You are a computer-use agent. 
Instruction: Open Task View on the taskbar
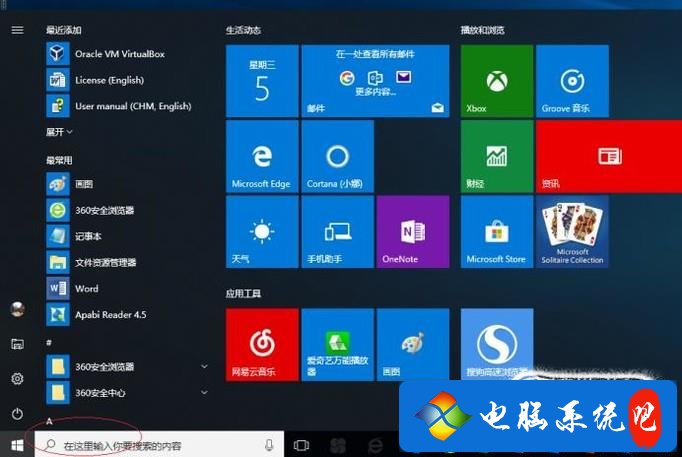301,445
